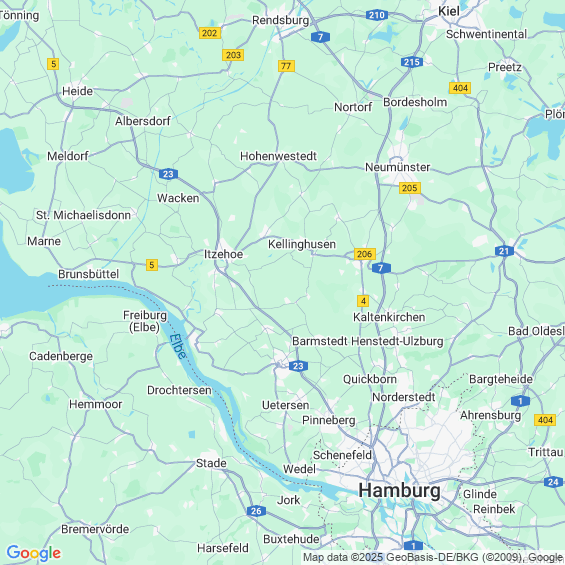Select the Hamburg city label

[x=399, y=491]
